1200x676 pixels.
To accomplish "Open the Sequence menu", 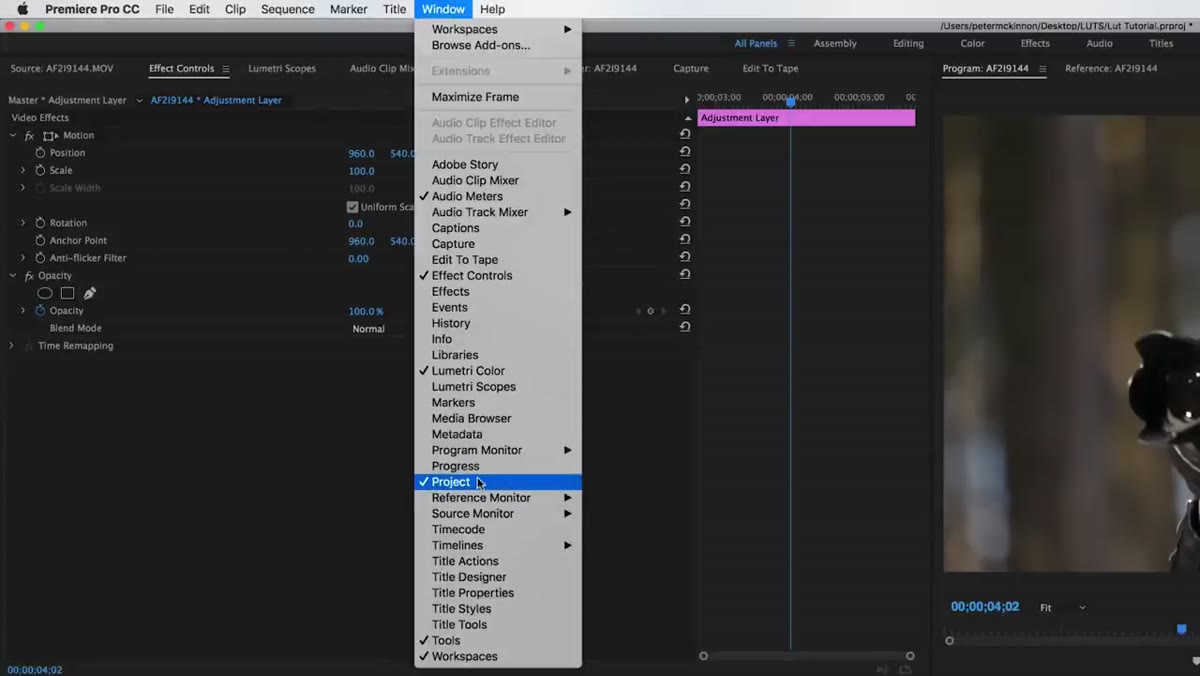I will click(287, 9).
